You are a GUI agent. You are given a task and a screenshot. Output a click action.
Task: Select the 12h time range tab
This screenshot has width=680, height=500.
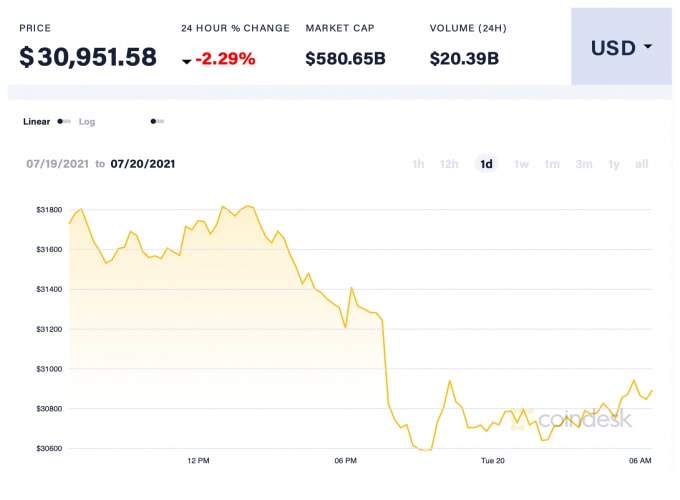tap(449, 164)
